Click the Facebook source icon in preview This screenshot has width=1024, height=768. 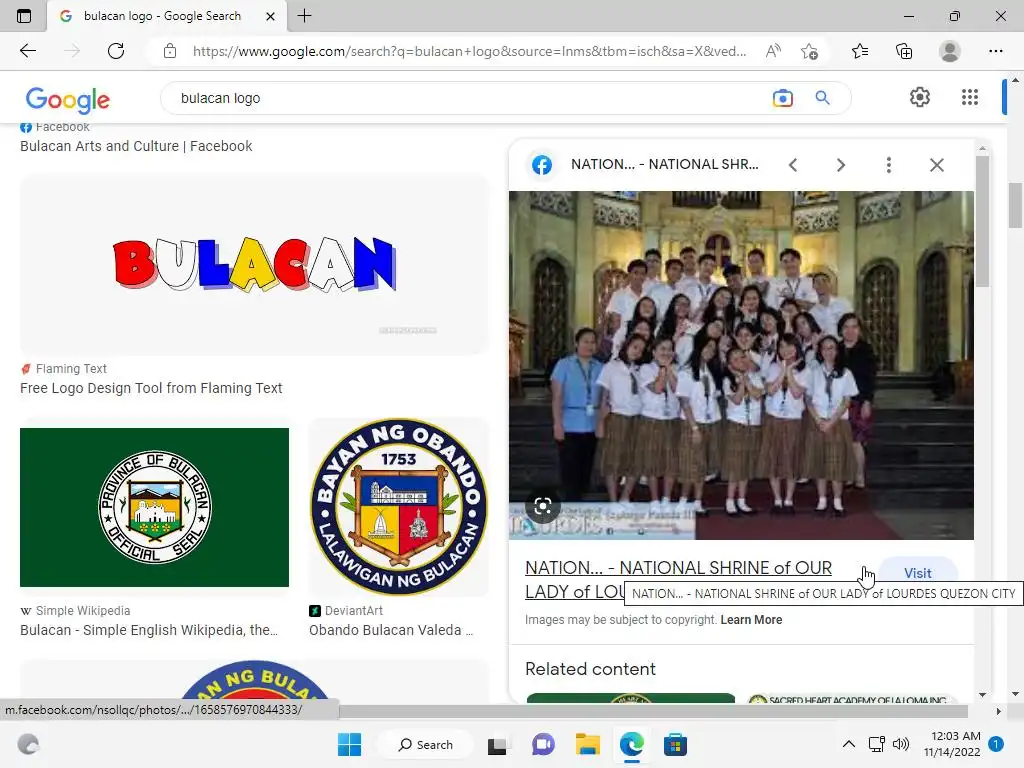click(541, 165)
